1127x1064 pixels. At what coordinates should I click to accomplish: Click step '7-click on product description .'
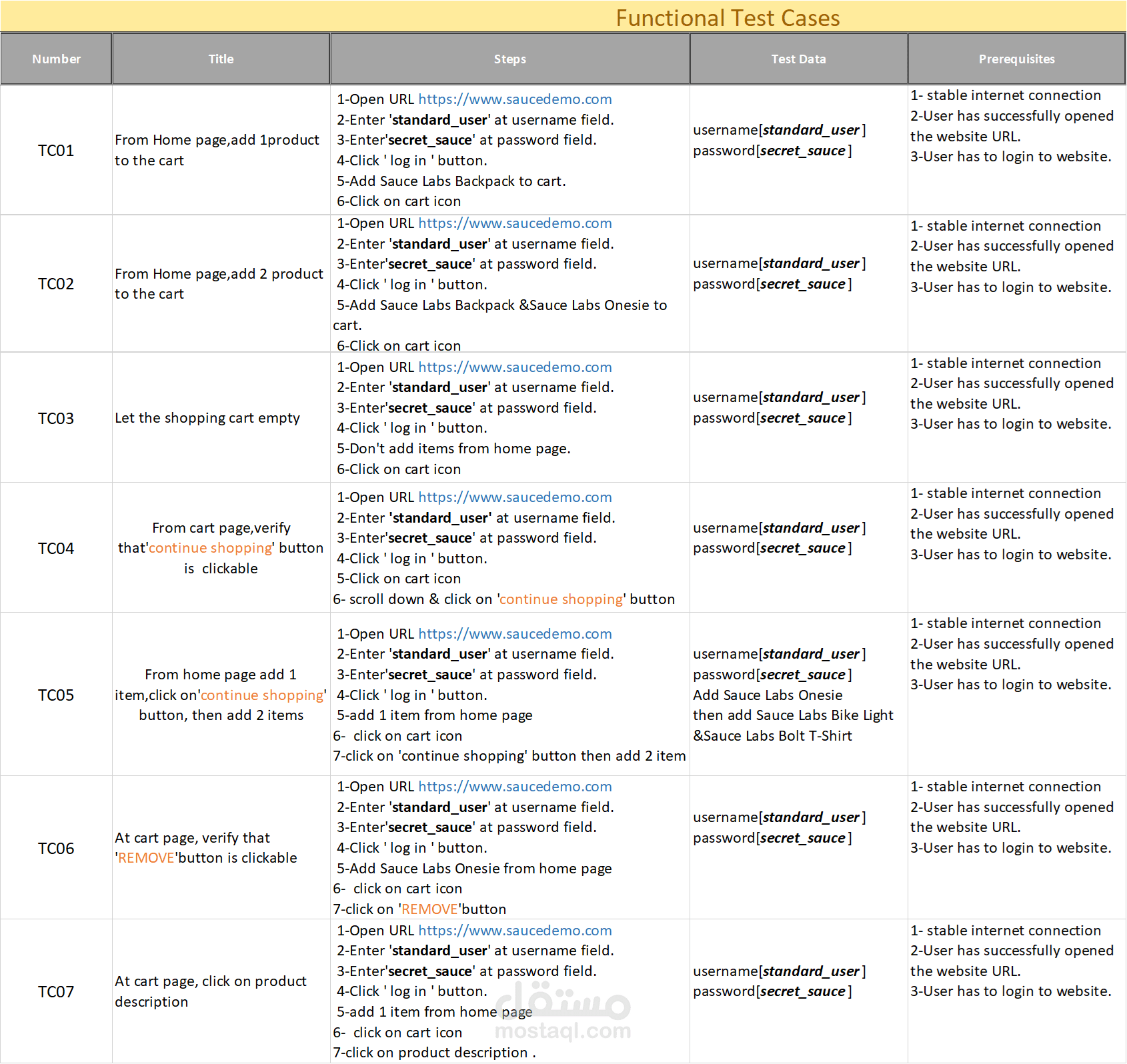point(434,1053)
